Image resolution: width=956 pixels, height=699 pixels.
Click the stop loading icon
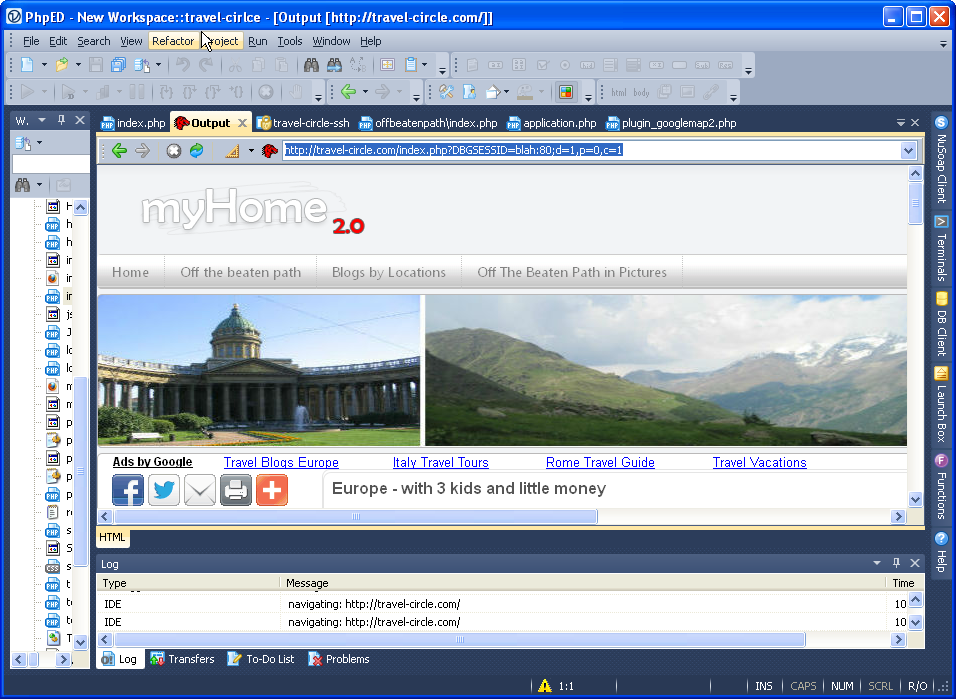click(x=173, y=151)
